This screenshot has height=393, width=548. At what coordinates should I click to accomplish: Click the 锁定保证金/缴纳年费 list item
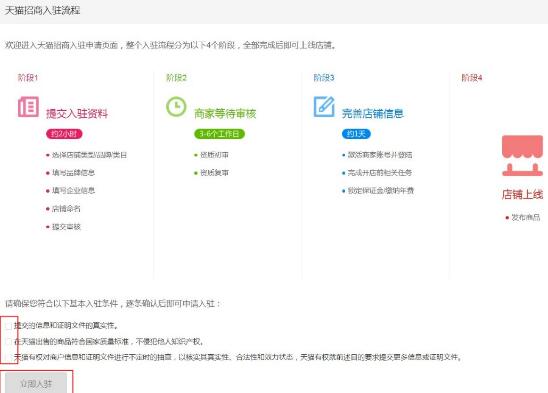(x=381, y=191)
